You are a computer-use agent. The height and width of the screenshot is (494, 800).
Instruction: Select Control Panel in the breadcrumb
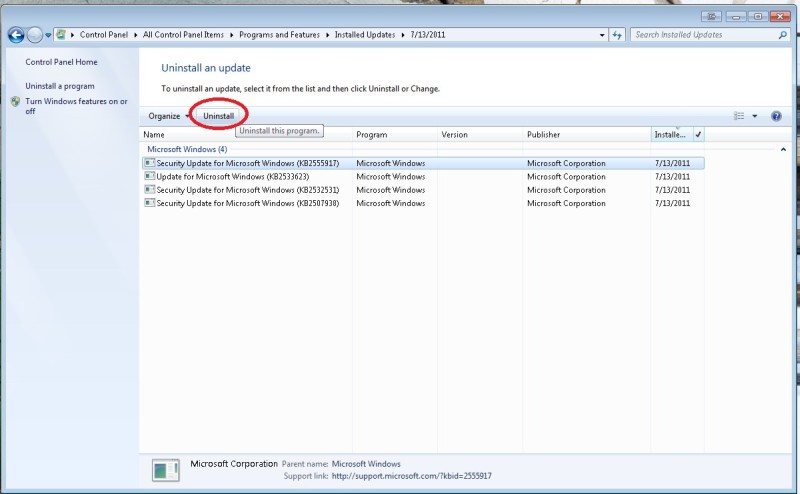point(104,35)
